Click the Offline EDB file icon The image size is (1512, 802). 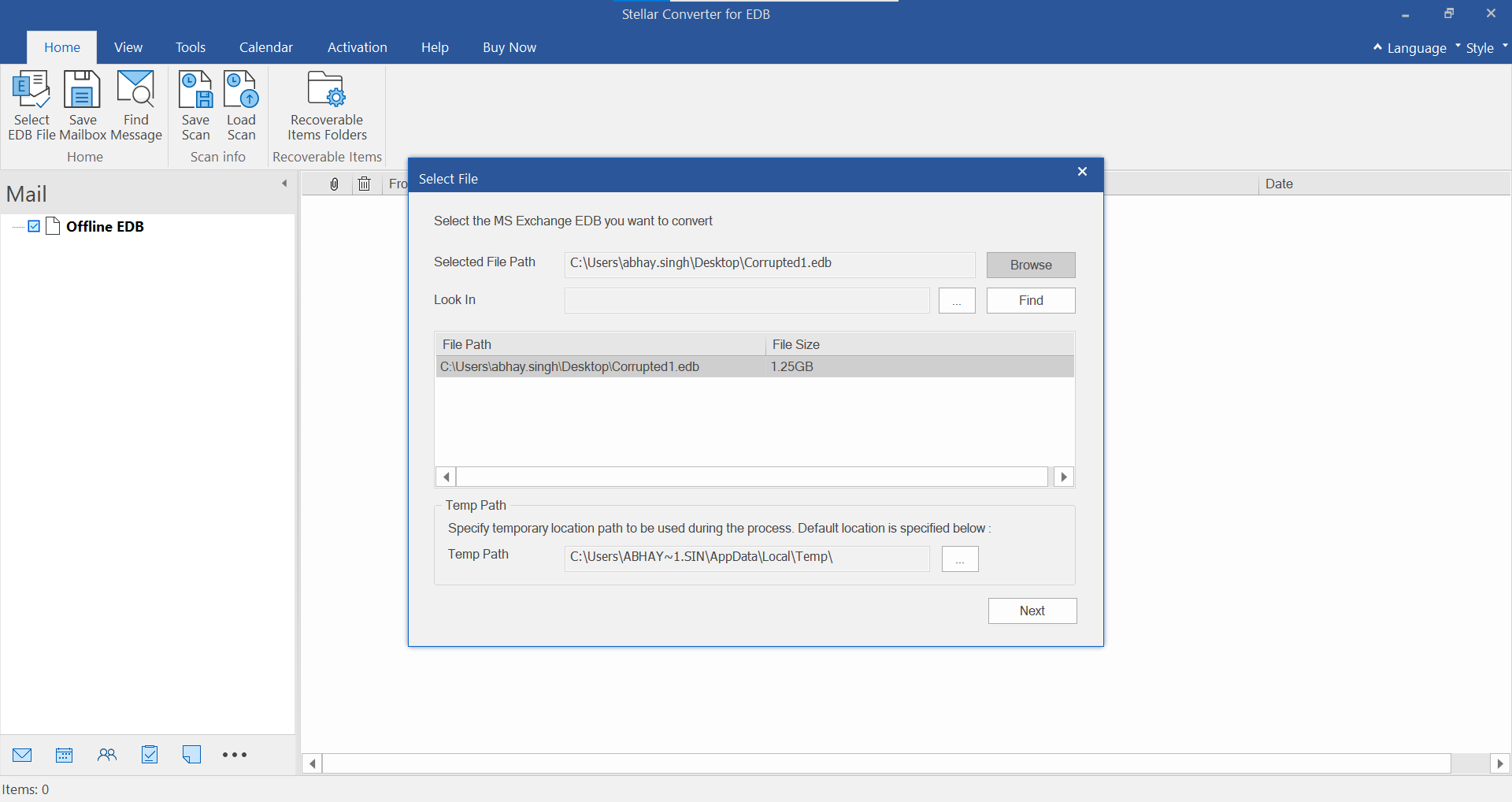(x=53, y=226)
